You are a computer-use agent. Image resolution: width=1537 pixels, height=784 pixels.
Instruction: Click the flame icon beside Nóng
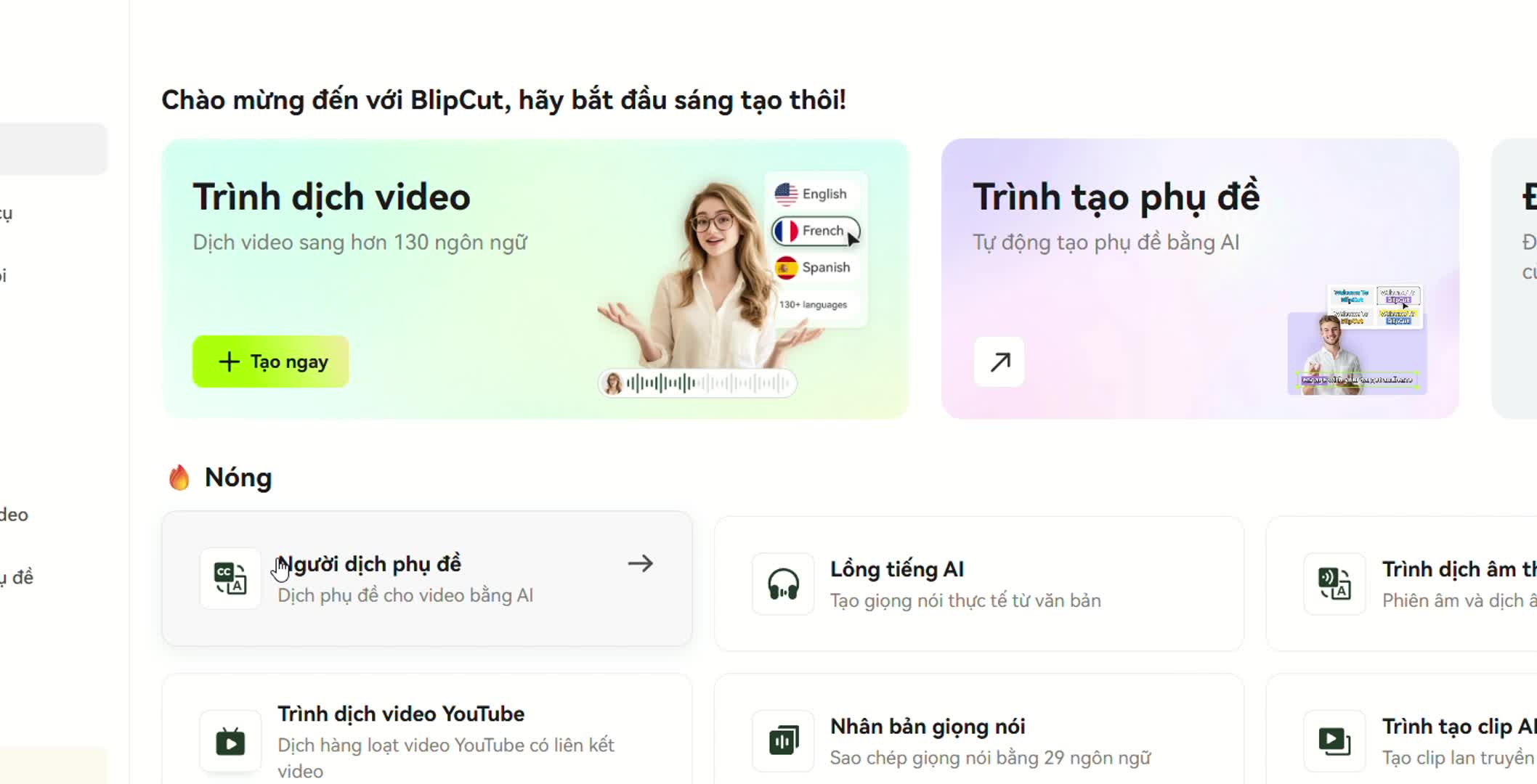pyautogui.click(x=179, y=478)
